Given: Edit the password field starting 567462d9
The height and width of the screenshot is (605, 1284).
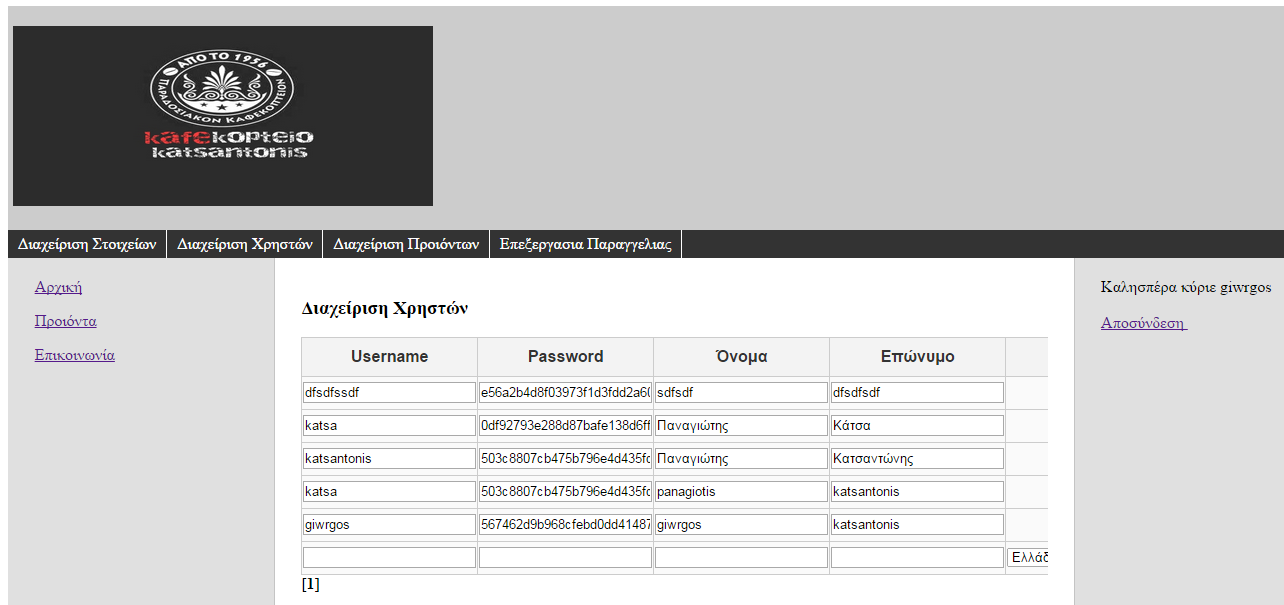Looking at the screenshot, I should click(x=565, y=525).
